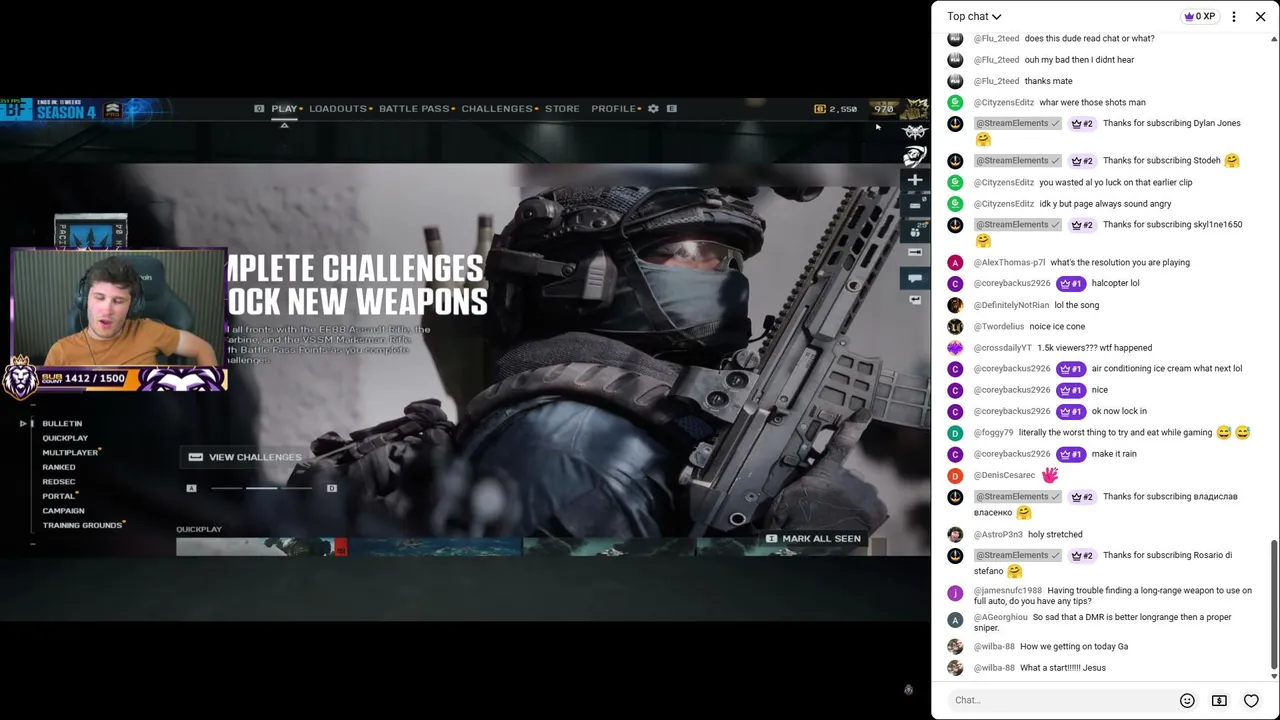Click the A previous-slide key prompt

coord(191,488)
